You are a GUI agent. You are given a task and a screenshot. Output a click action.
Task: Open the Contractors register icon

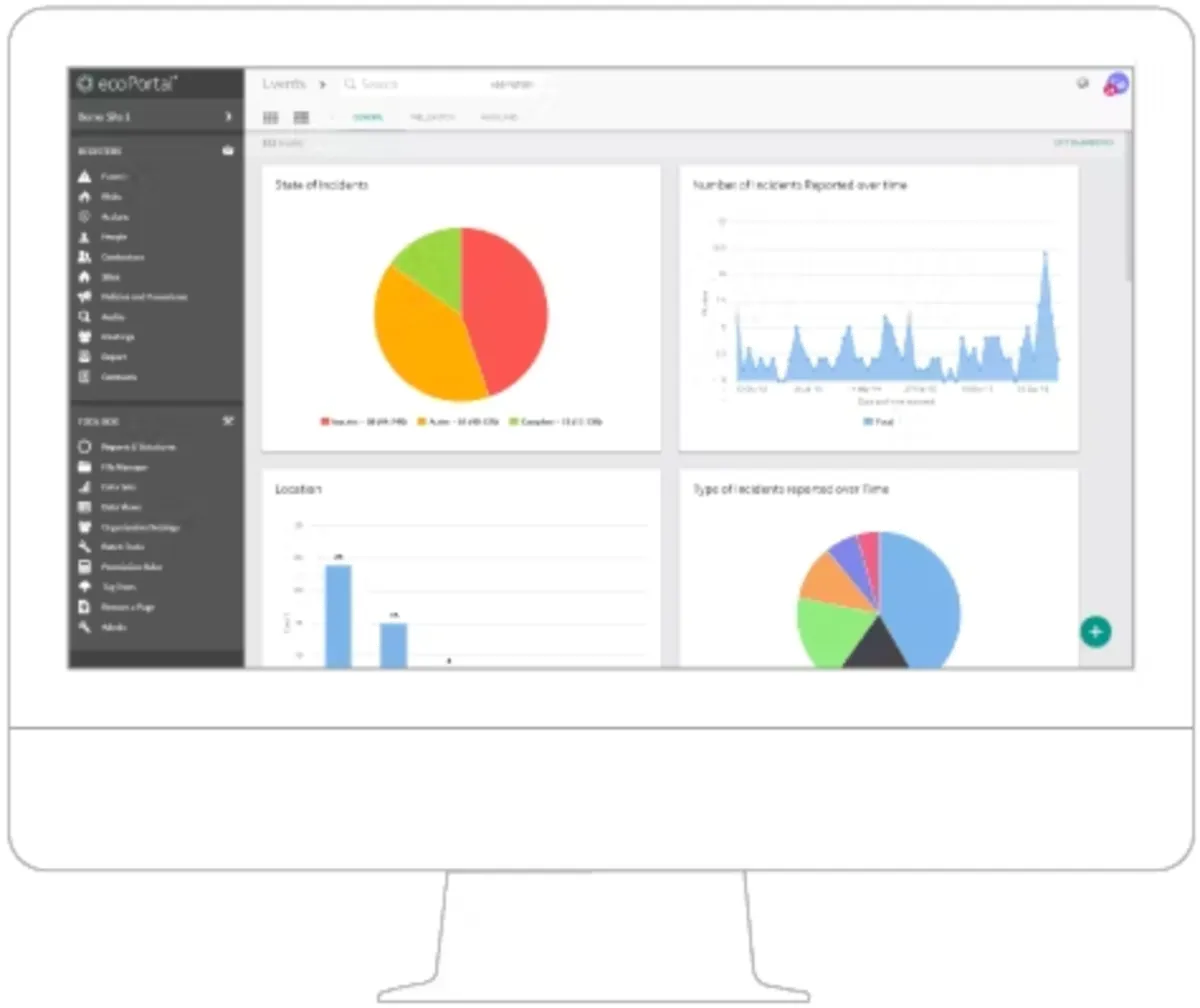click(85, 257)
